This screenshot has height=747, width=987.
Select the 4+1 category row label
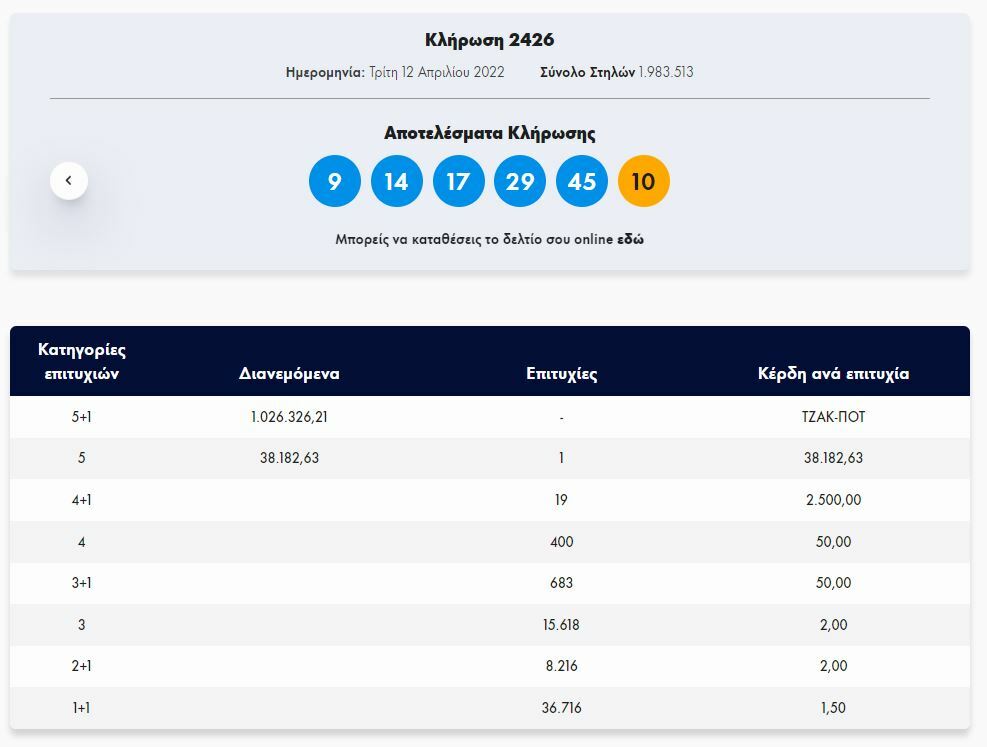[82, 500]
